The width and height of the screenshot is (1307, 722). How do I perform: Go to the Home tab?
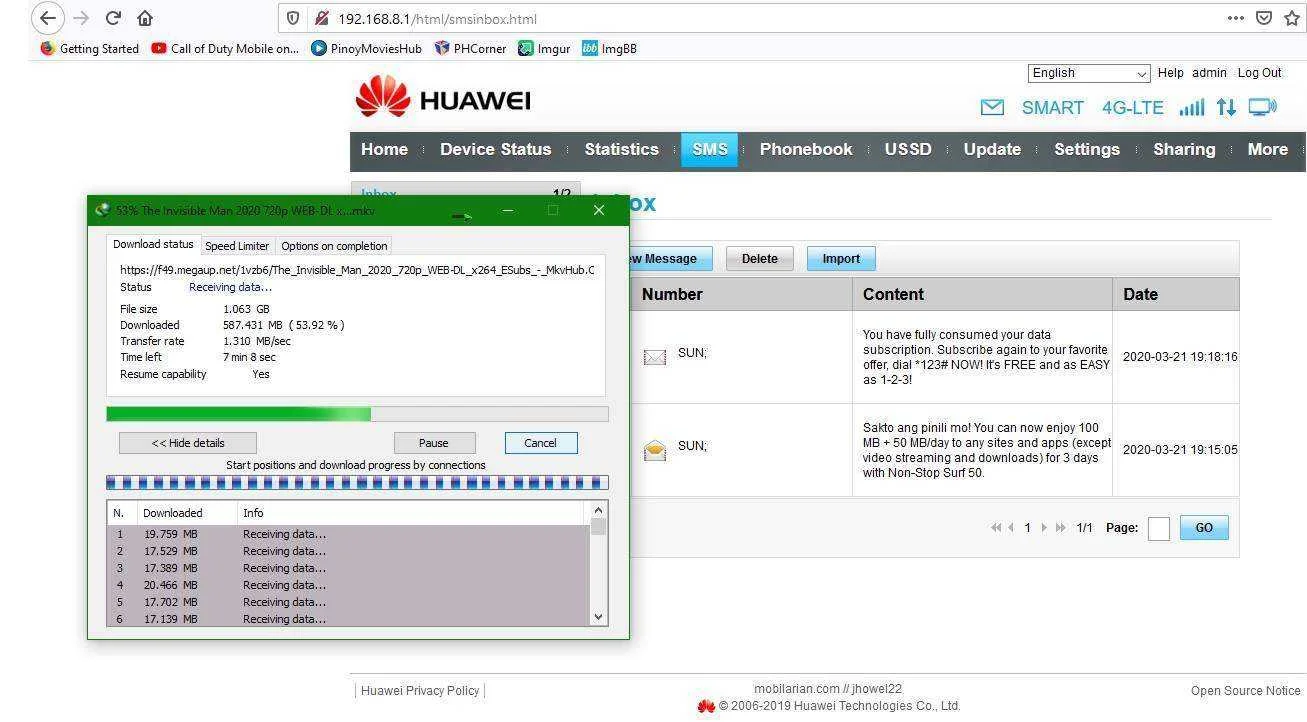[x=384, y=149]
